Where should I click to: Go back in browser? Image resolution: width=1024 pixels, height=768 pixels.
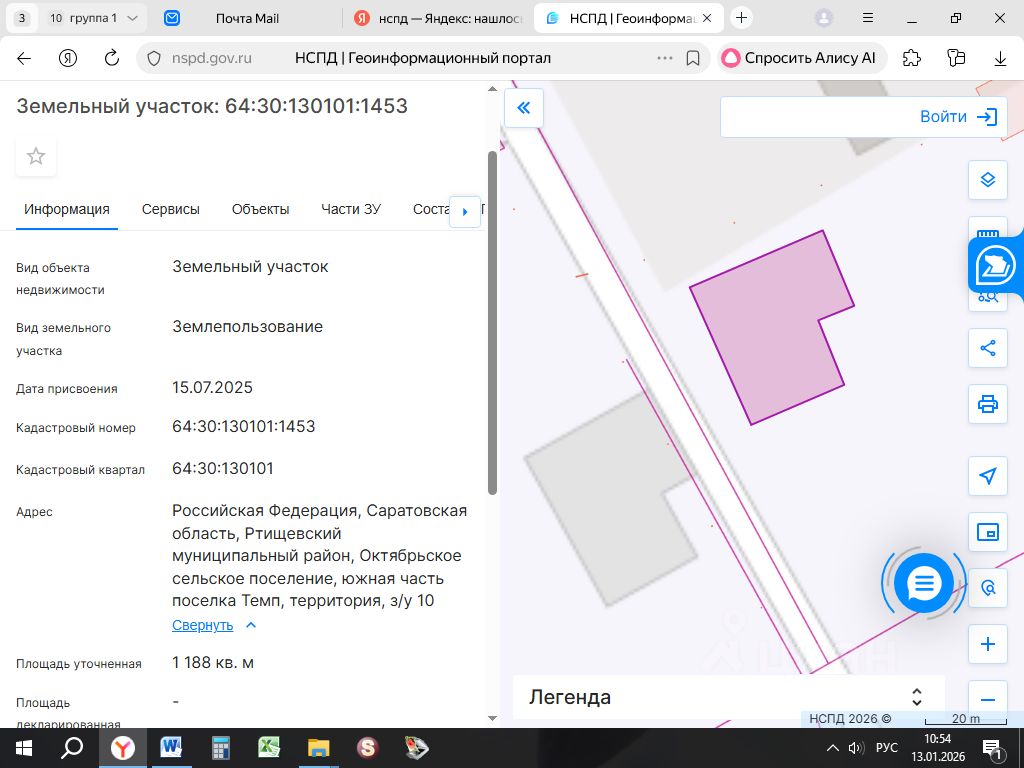(24, 58)
